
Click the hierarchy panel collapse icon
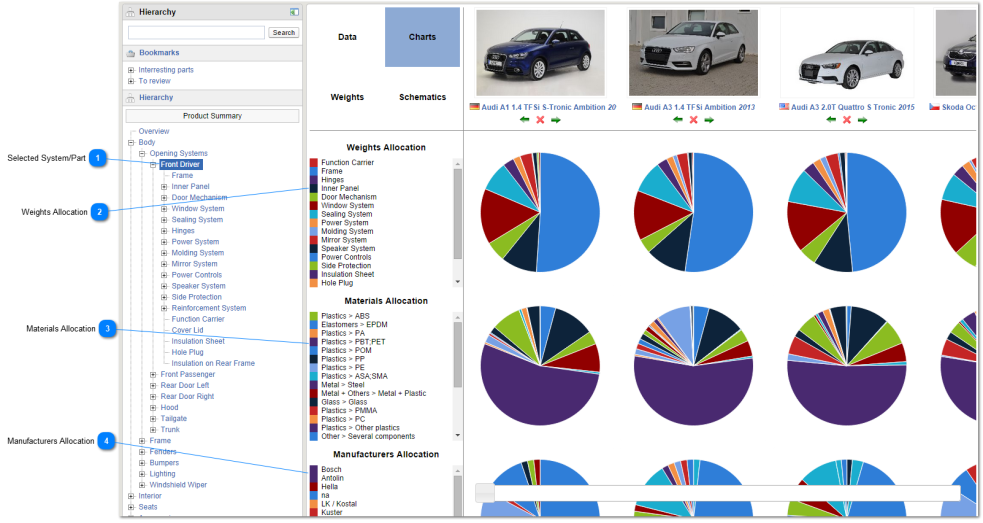click(294, 12)
